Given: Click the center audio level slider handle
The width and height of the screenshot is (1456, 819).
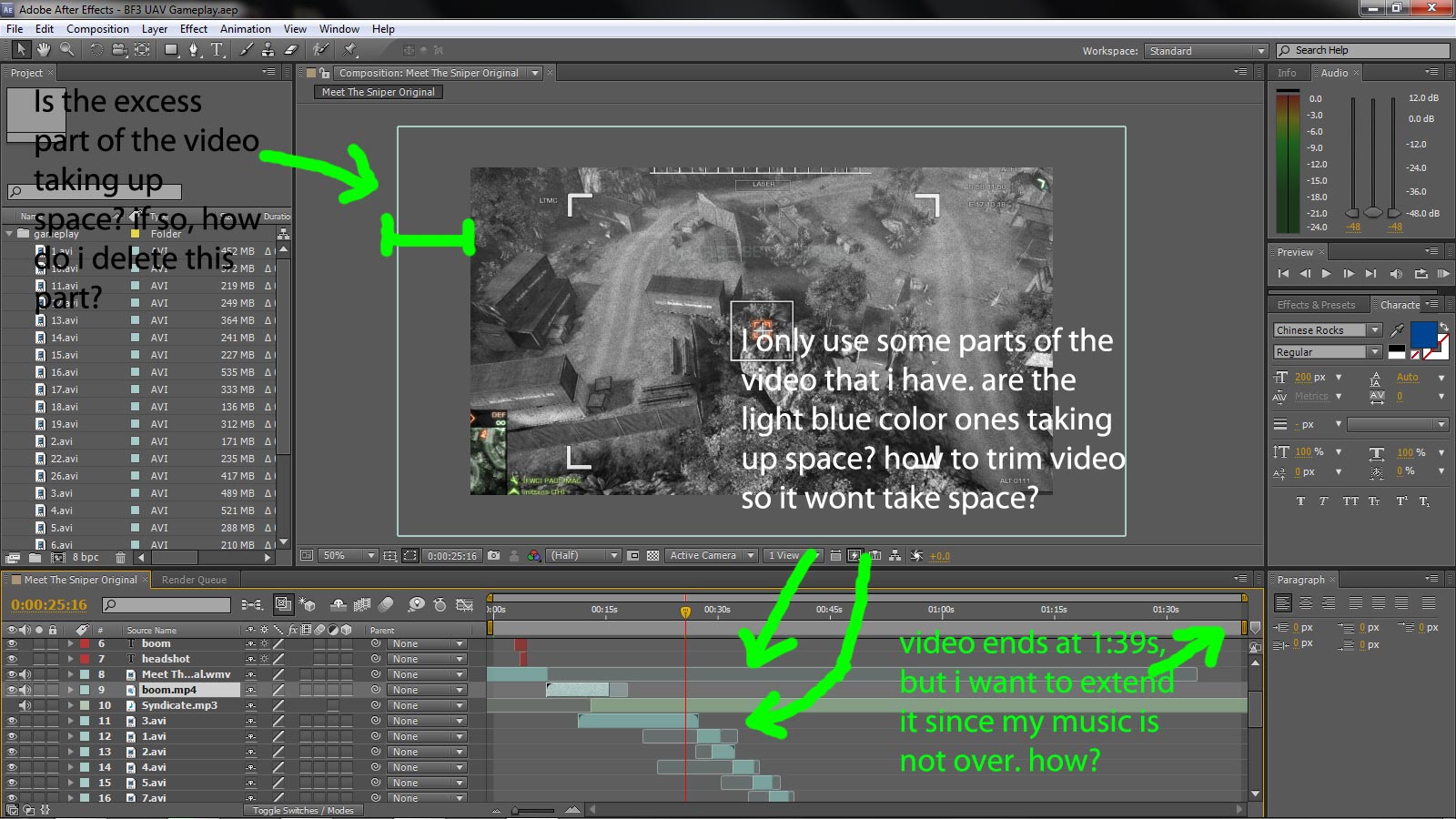Looking at the screenshot, I should click(x=1373, y=212).
